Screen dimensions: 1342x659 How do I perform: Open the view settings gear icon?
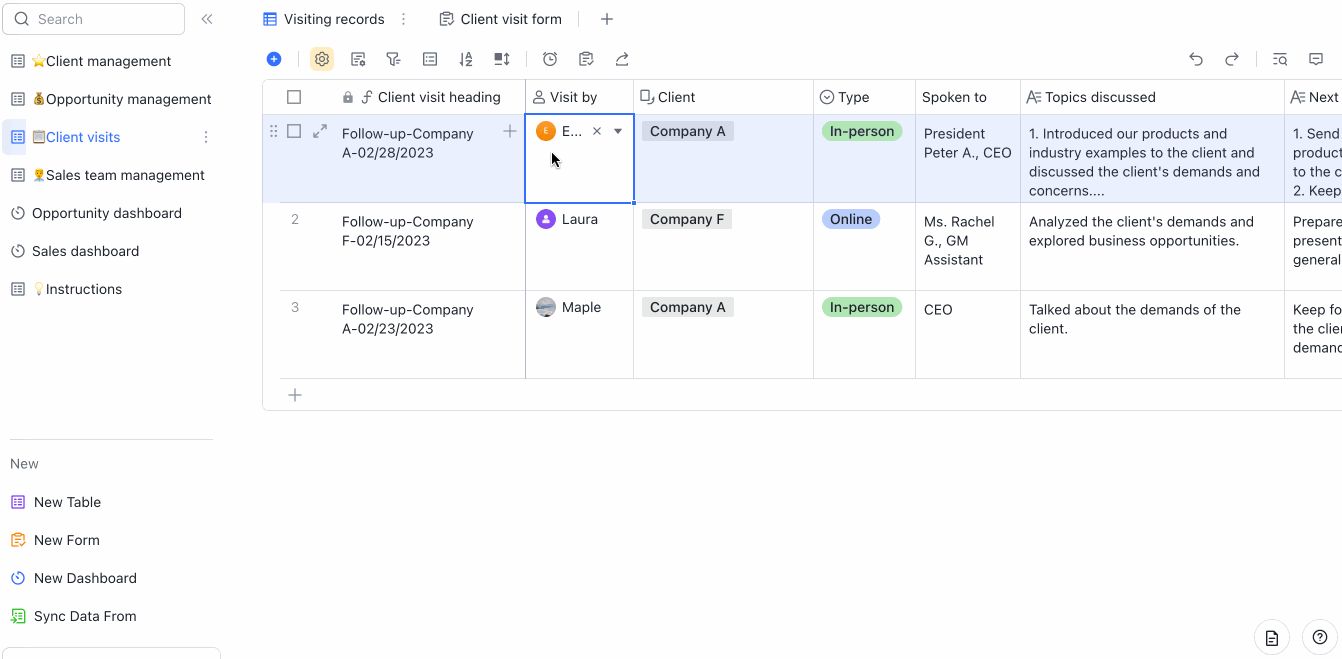(321, 59)
